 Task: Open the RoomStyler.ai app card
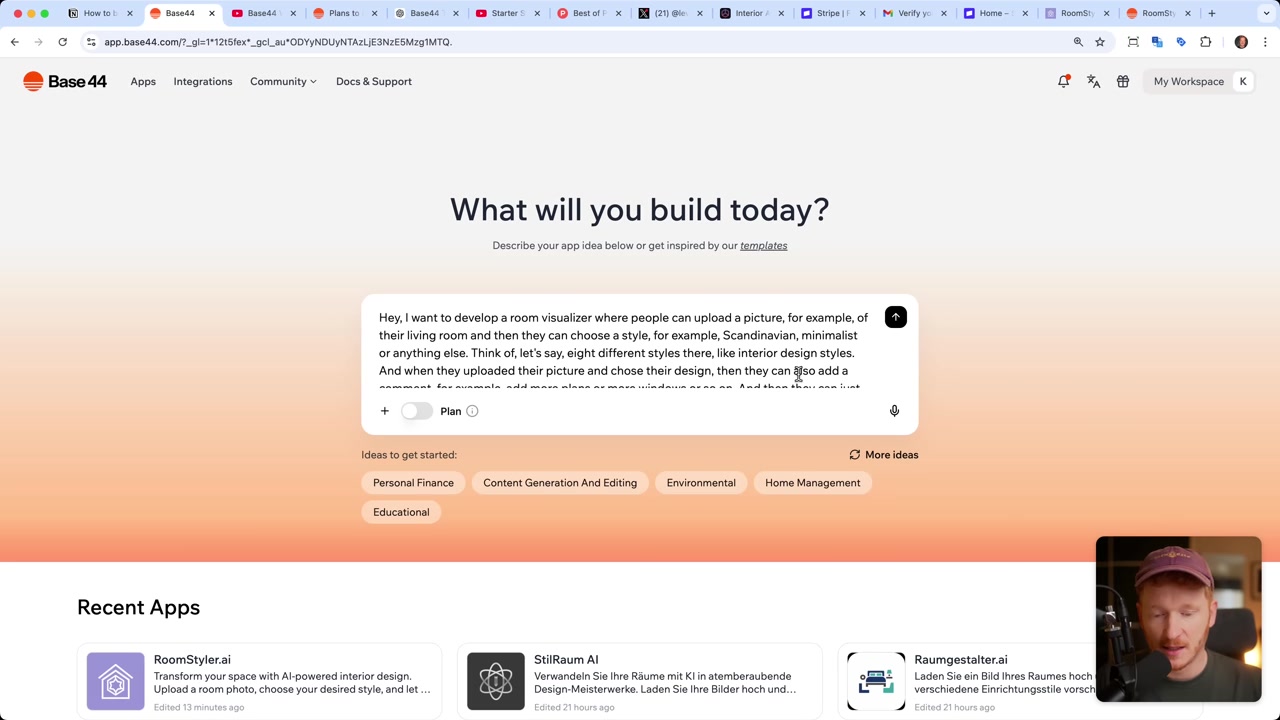click(x=259, y=681)
